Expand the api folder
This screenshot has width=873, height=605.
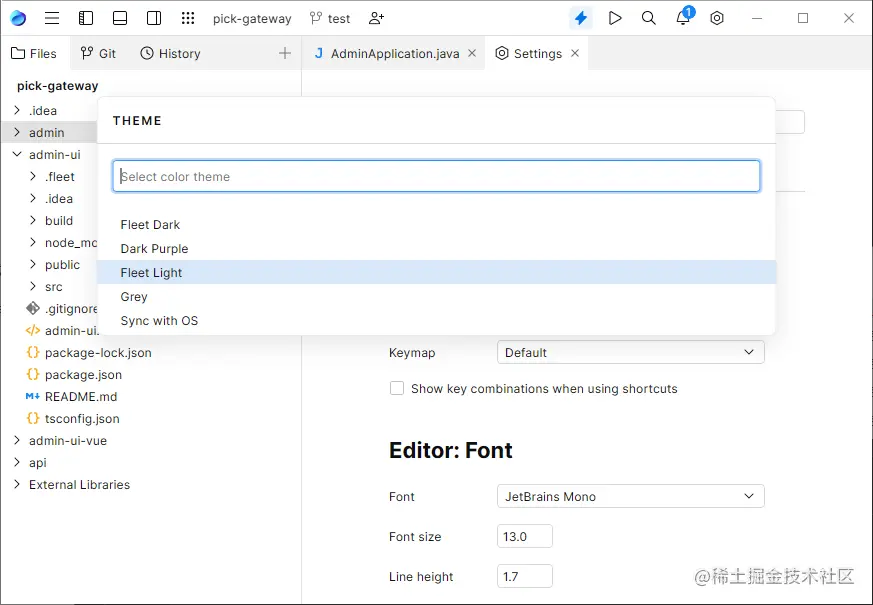click(17, 463)
